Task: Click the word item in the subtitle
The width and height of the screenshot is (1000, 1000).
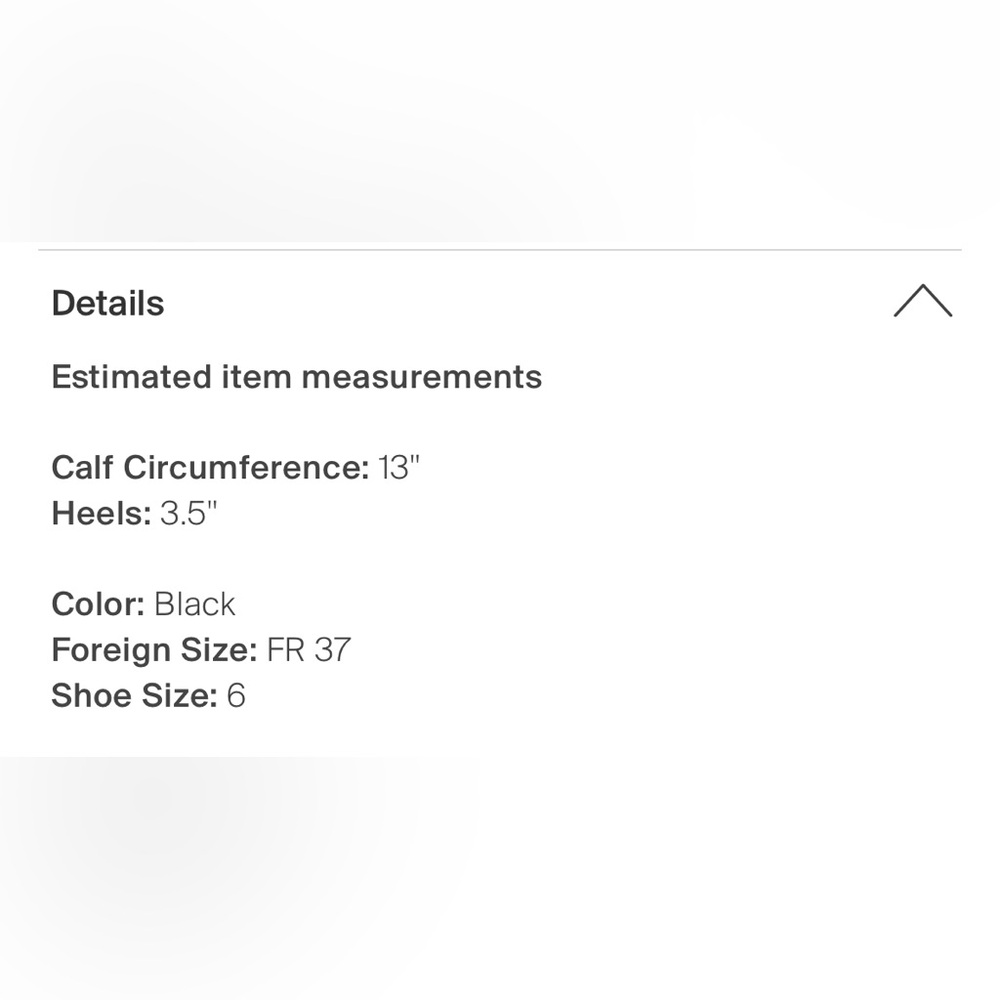Action: coord(256,377)
